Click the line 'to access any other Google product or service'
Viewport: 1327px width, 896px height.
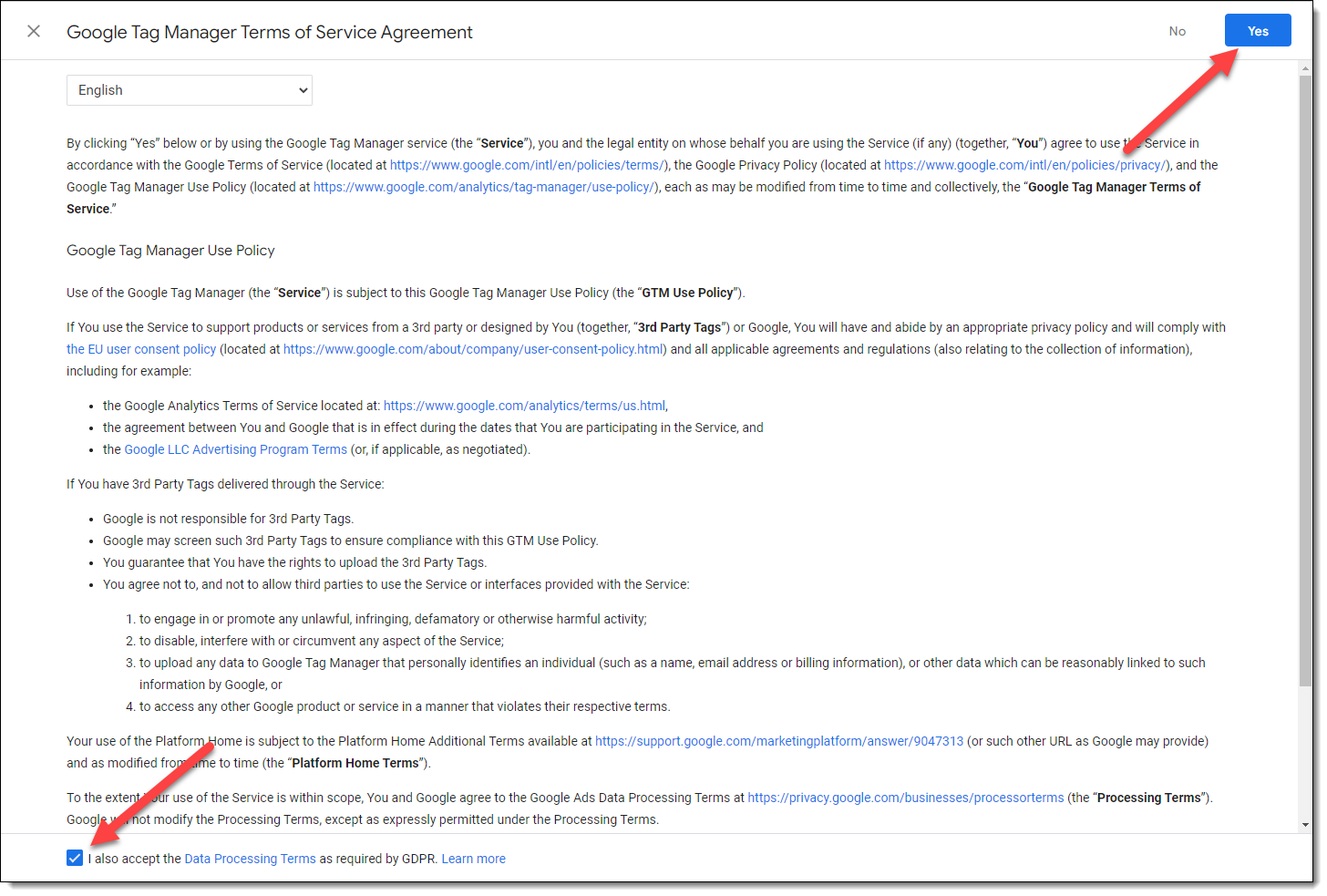pyautogui.click(x=405, y=706)
